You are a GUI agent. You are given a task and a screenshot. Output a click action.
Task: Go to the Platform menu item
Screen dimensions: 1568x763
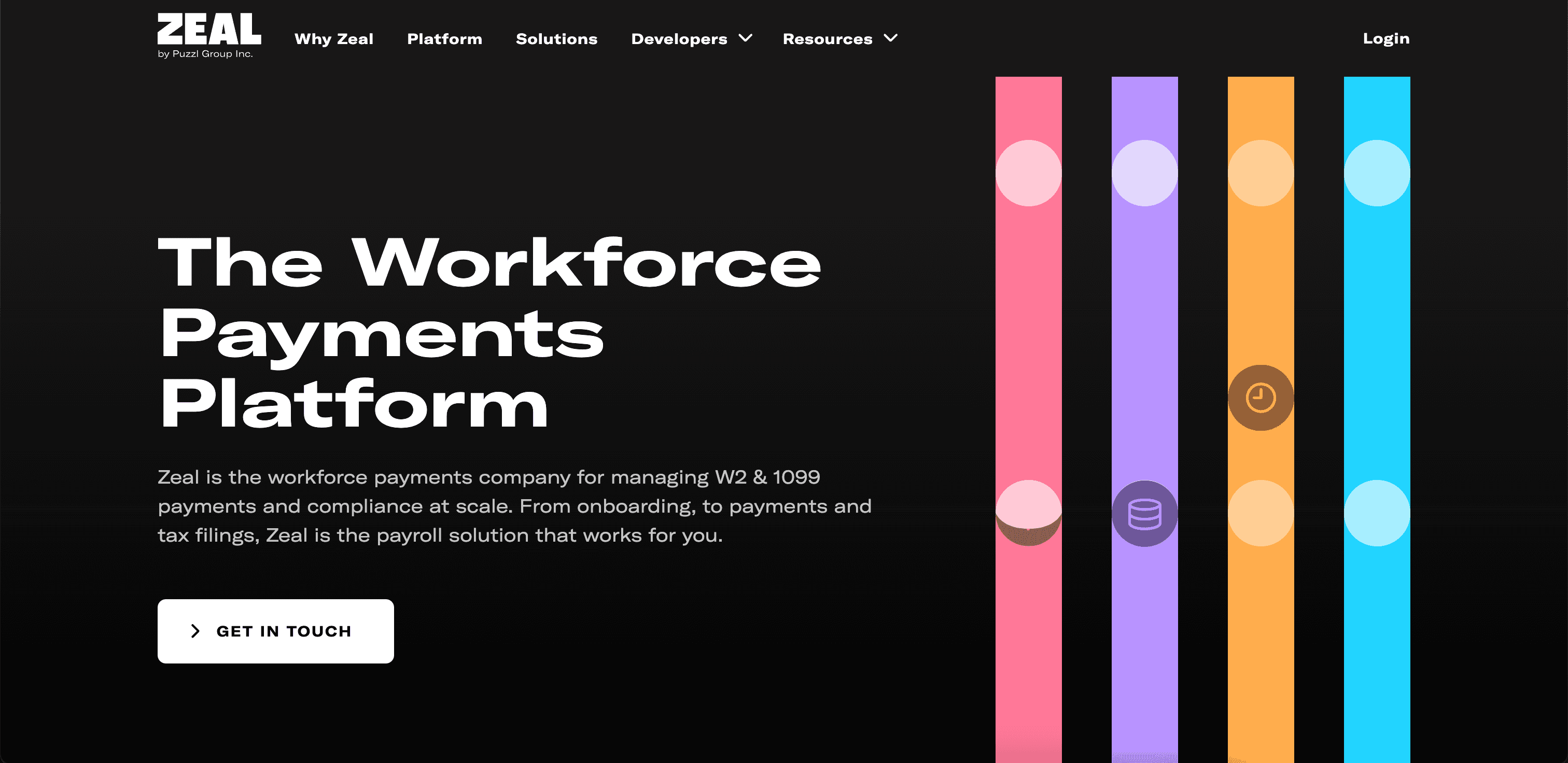tap(444, 39)
